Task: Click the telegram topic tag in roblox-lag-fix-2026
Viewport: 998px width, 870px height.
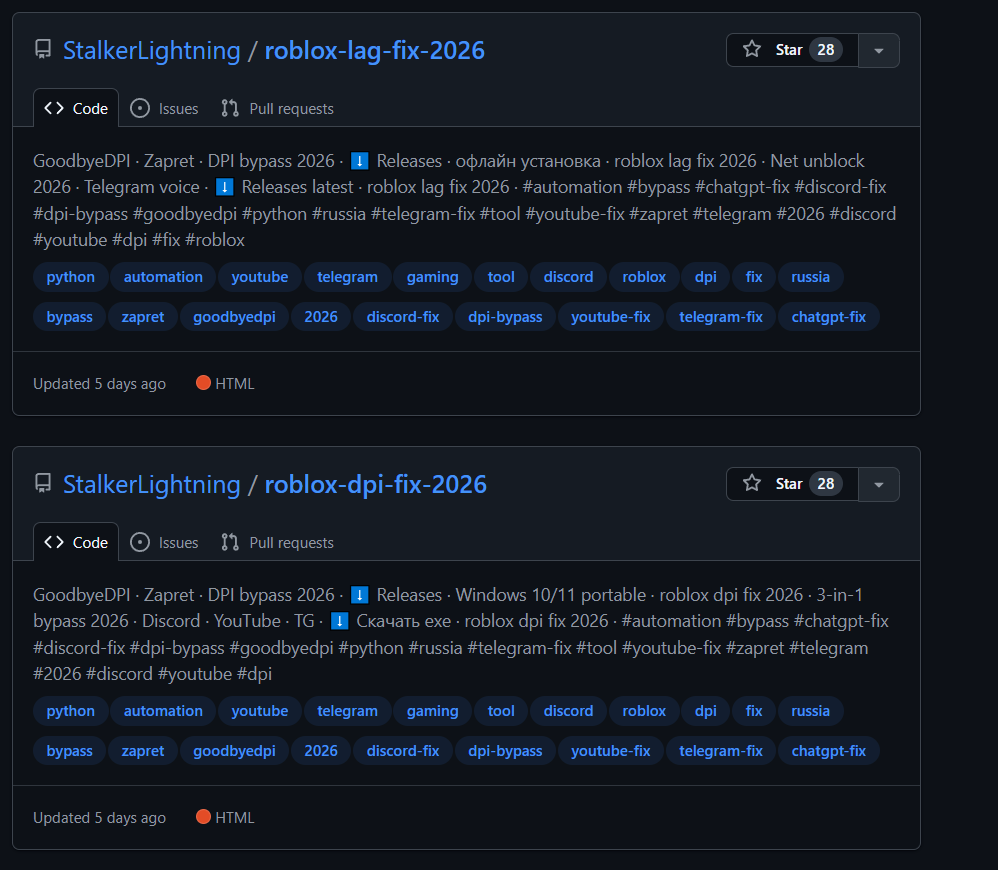Action: 348,277
